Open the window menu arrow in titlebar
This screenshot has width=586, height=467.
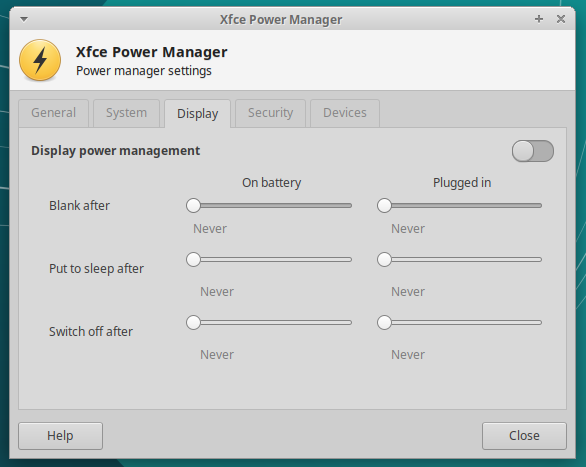click(x=24, y=19)
